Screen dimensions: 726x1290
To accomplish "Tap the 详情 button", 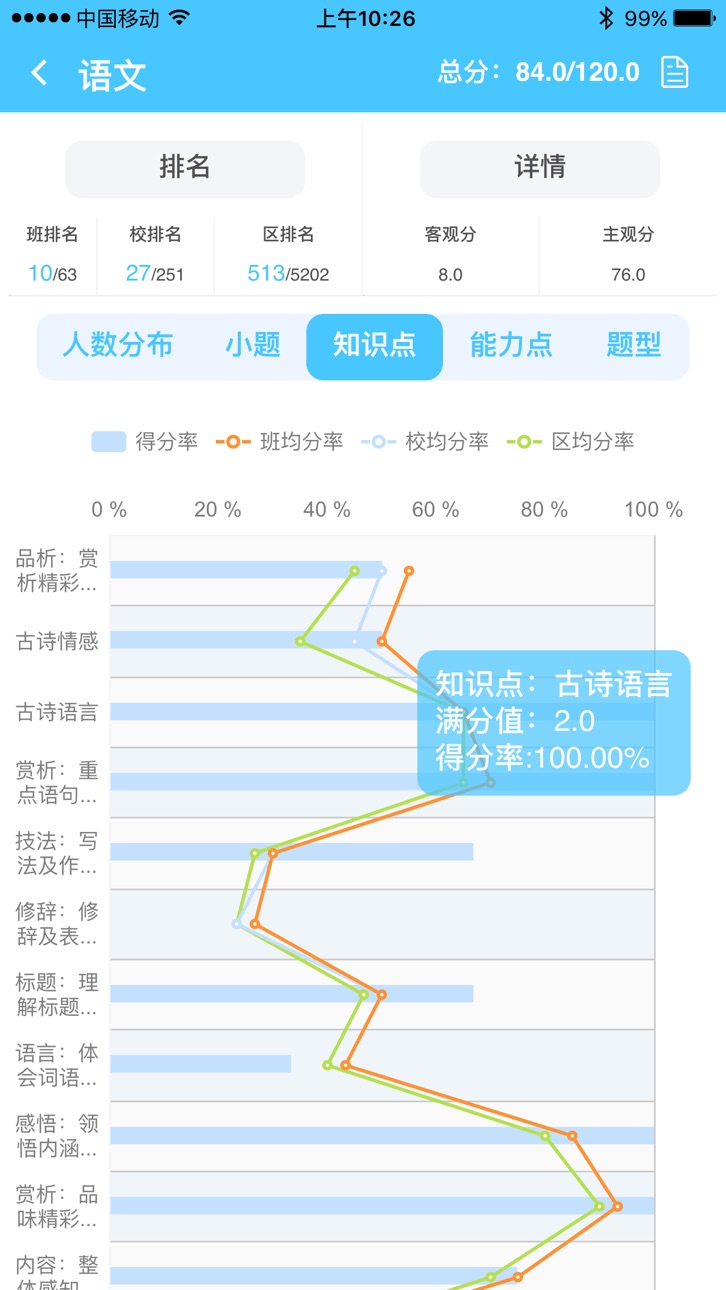I will coord(540,168).
